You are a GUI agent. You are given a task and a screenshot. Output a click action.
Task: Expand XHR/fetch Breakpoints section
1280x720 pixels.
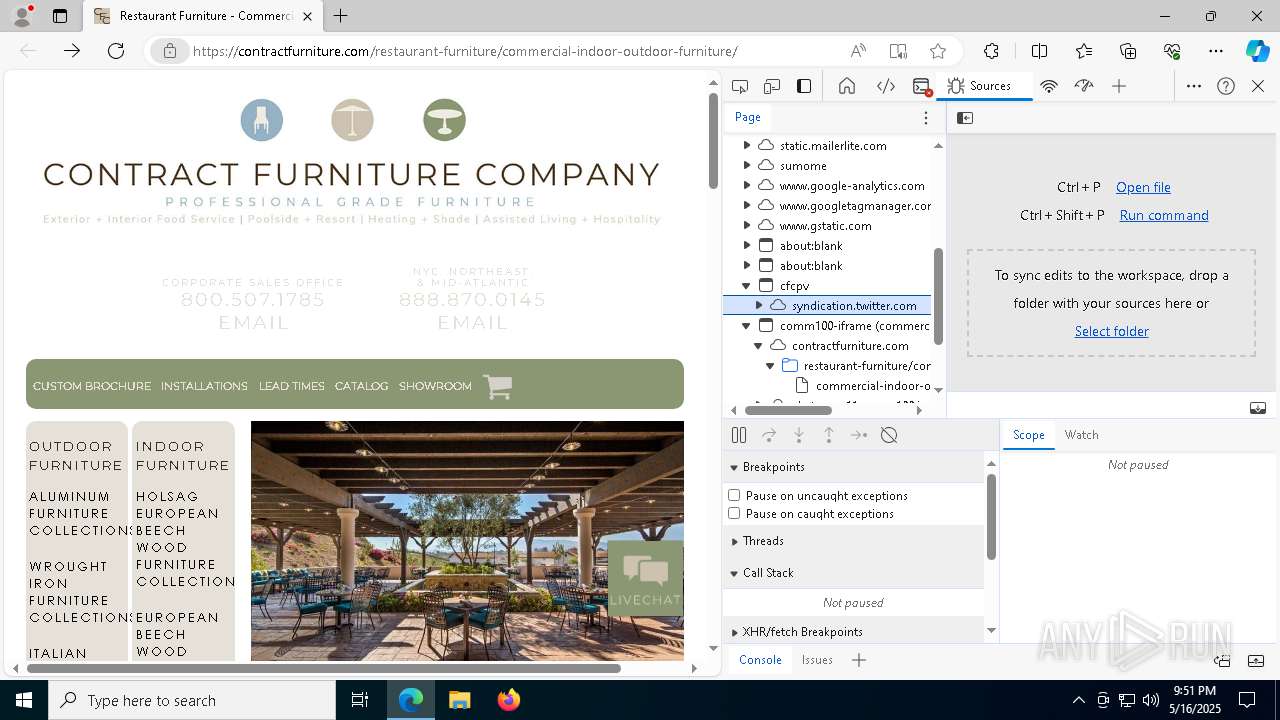tap(734, 632)
